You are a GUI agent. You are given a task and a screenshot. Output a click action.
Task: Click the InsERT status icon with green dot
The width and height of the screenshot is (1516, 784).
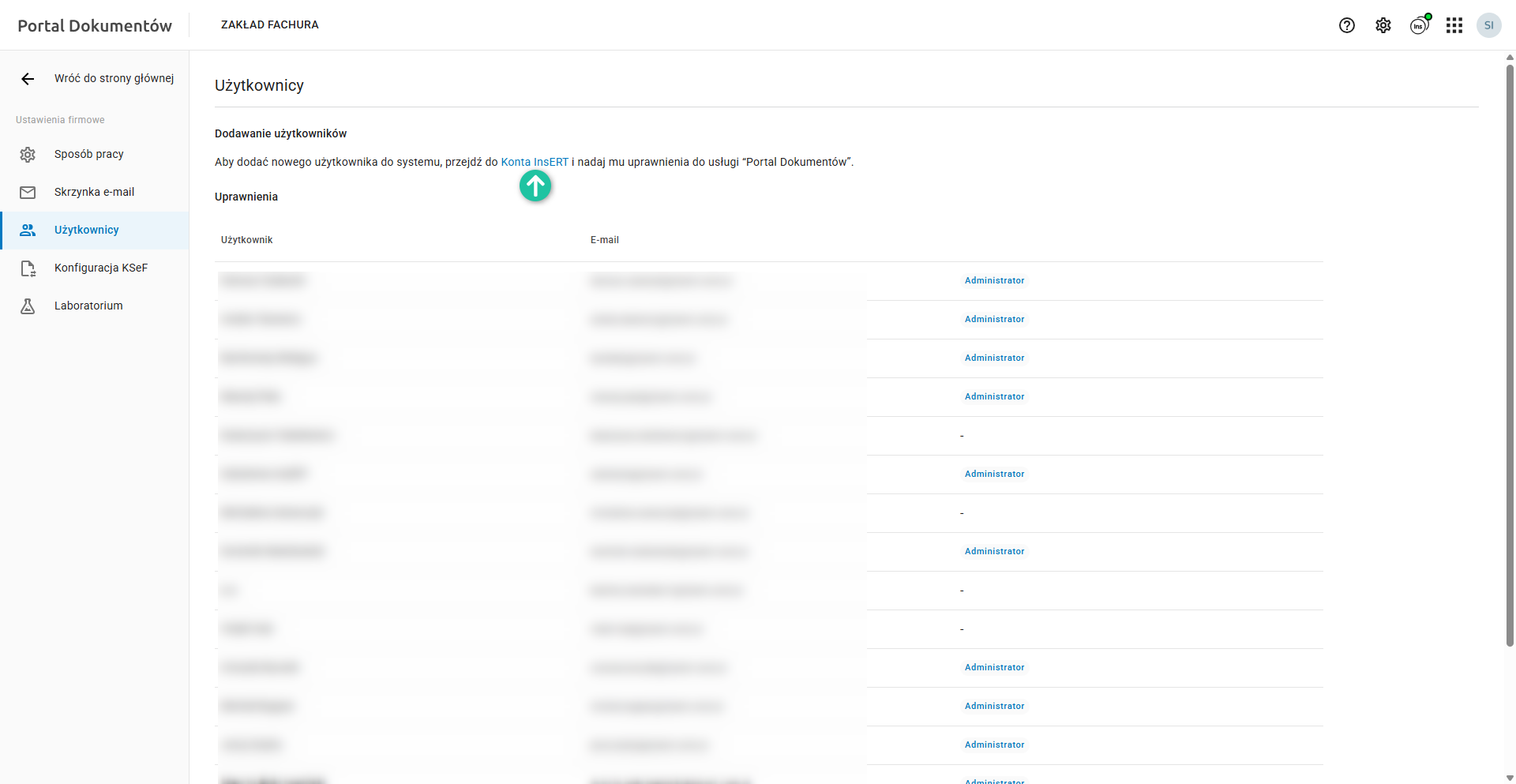(1420, 25)
